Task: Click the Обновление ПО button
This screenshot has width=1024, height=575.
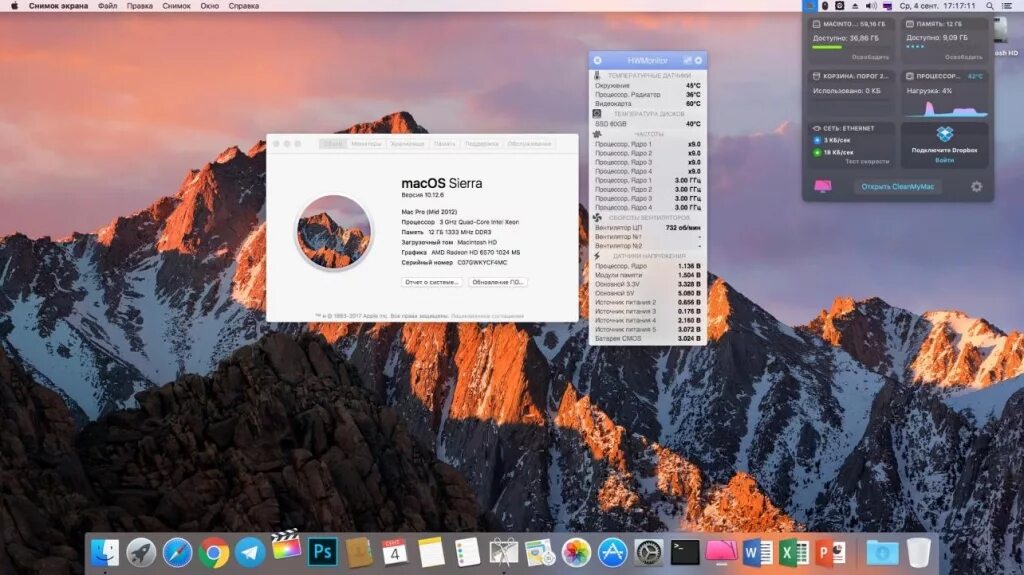Action: (x=498, y=282)
